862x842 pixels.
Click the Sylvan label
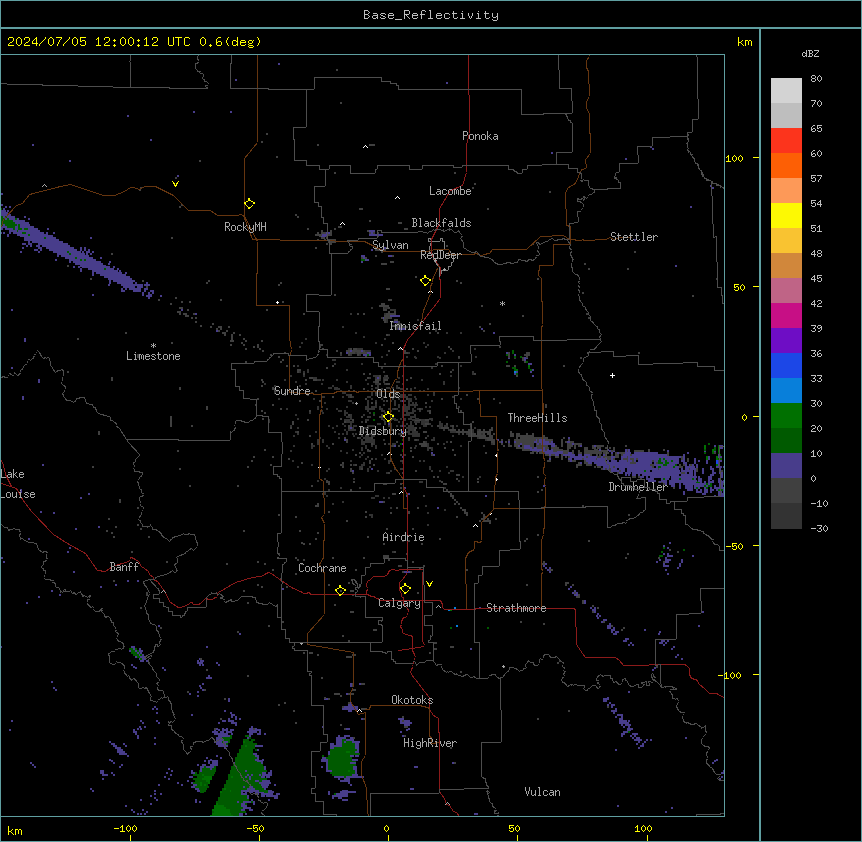tap(390, 245)
